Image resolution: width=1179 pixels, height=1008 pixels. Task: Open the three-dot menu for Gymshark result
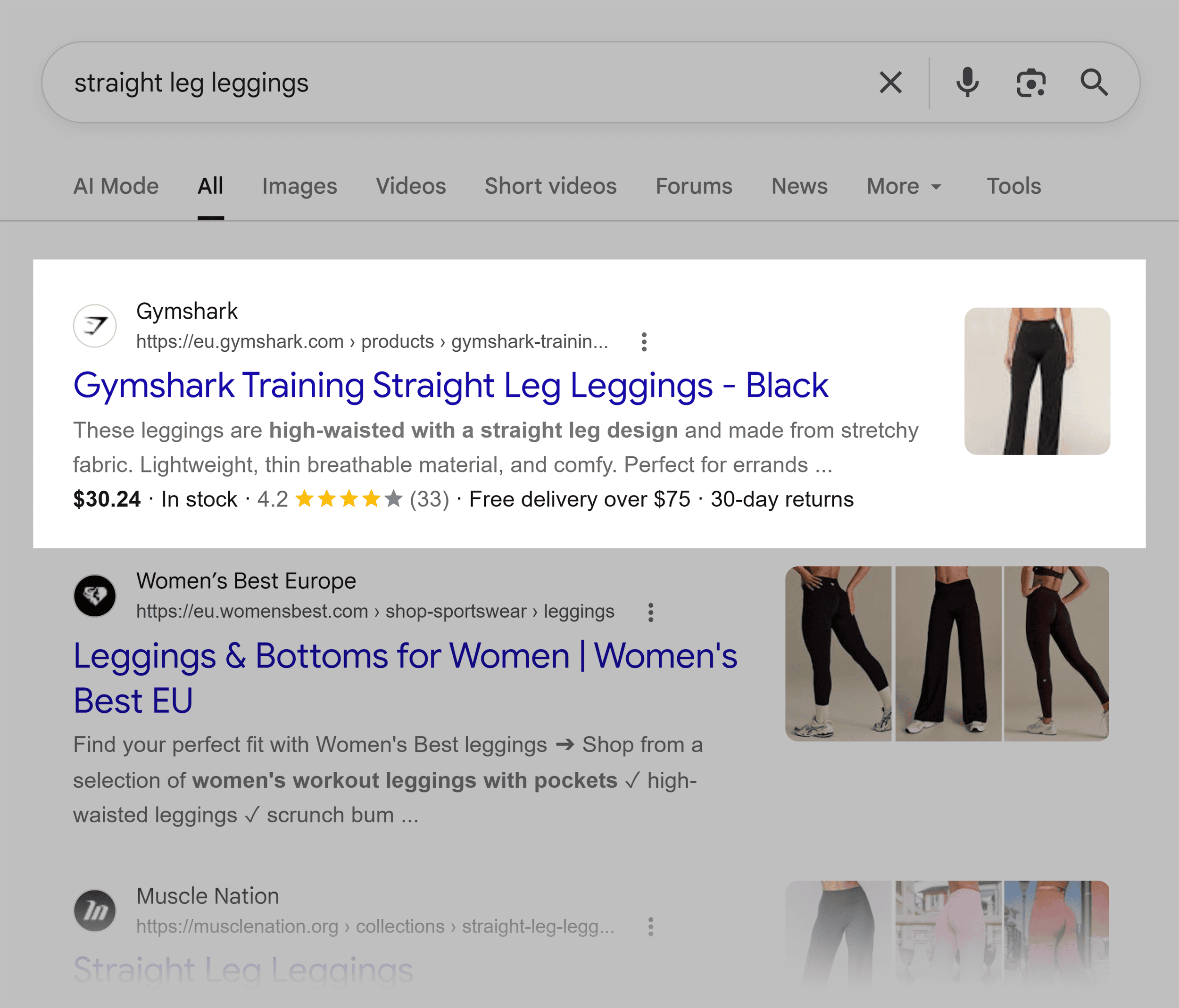(644, 342)
